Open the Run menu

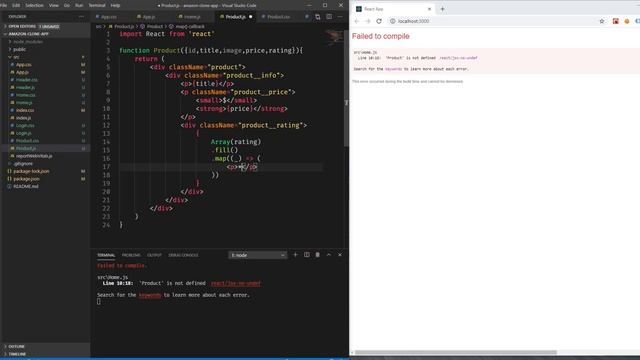pos(79,5)
